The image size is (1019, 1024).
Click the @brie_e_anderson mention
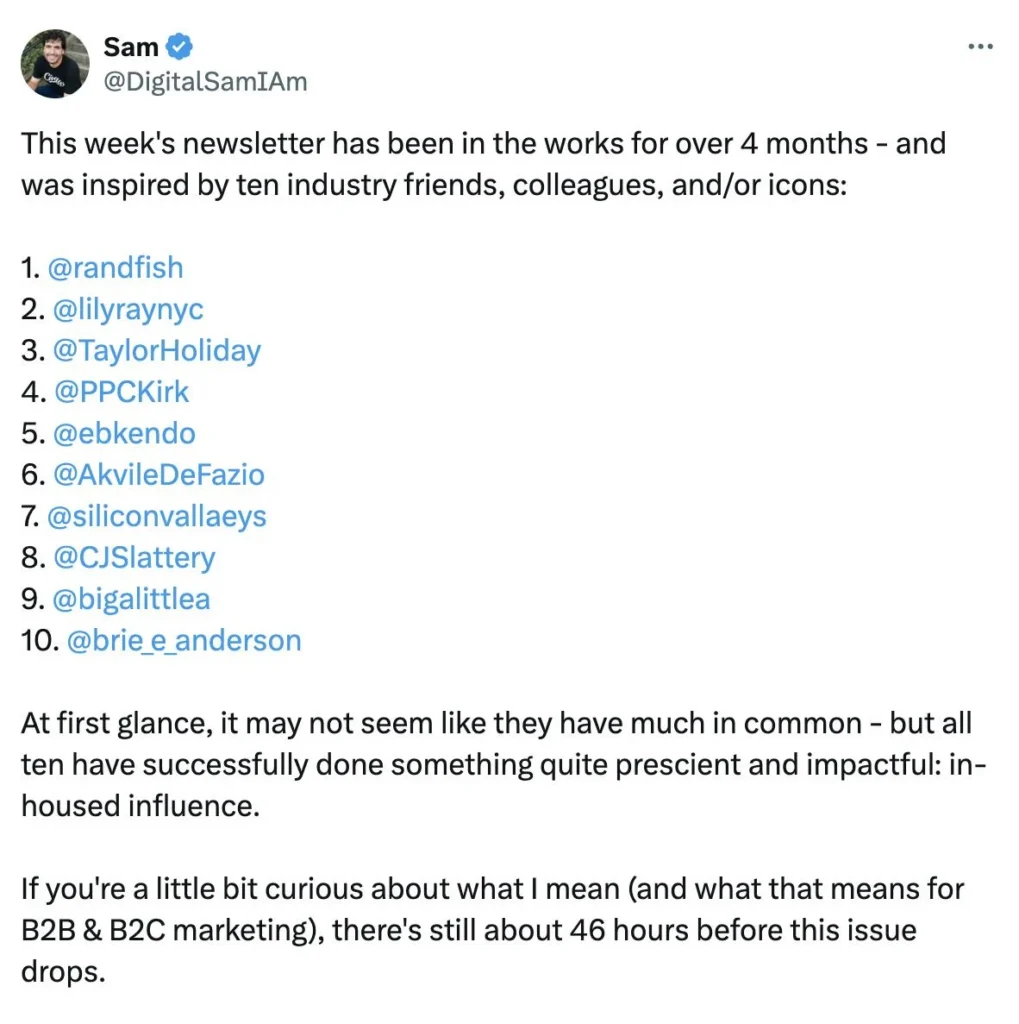coord(183,640)
